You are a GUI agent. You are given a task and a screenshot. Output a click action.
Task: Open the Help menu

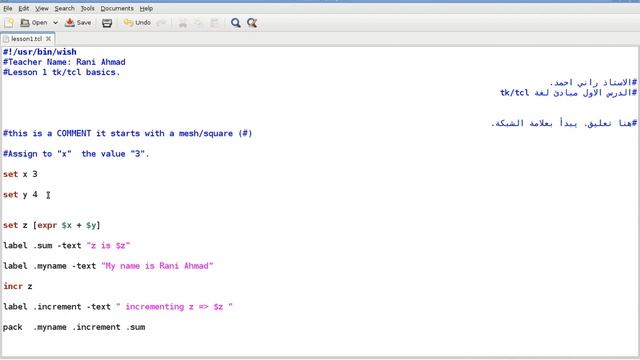146,8
